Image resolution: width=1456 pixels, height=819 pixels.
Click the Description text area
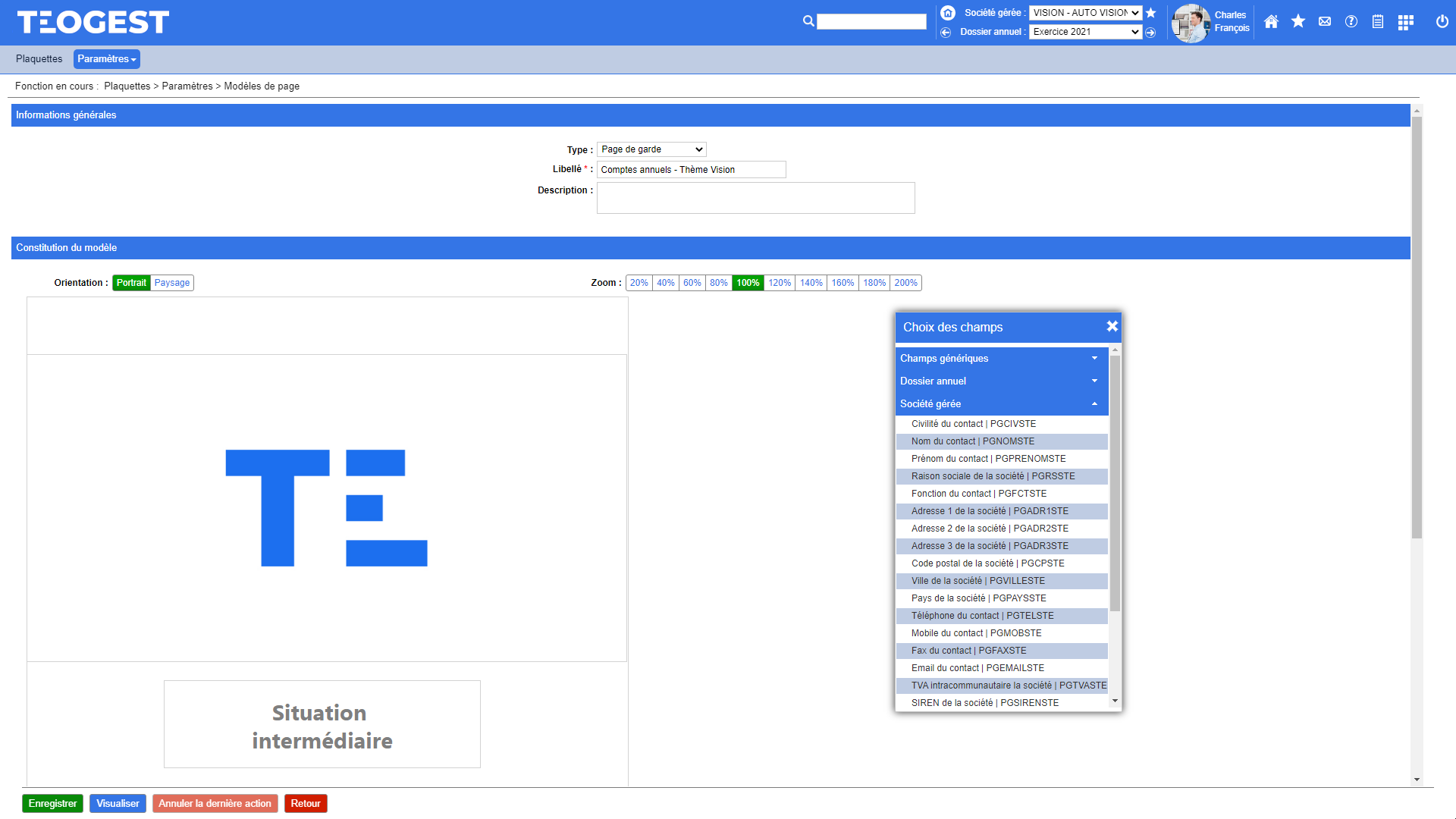pyautogui.click(x=755, y=198)
